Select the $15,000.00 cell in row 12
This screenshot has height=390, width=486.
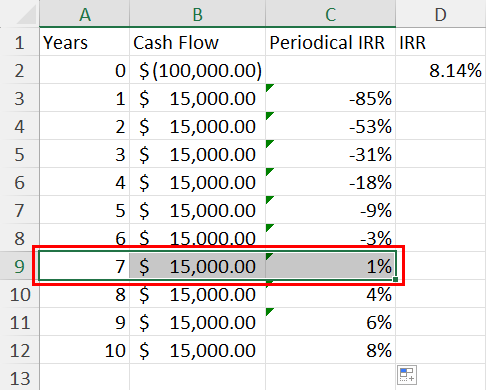tap(197, 350)
